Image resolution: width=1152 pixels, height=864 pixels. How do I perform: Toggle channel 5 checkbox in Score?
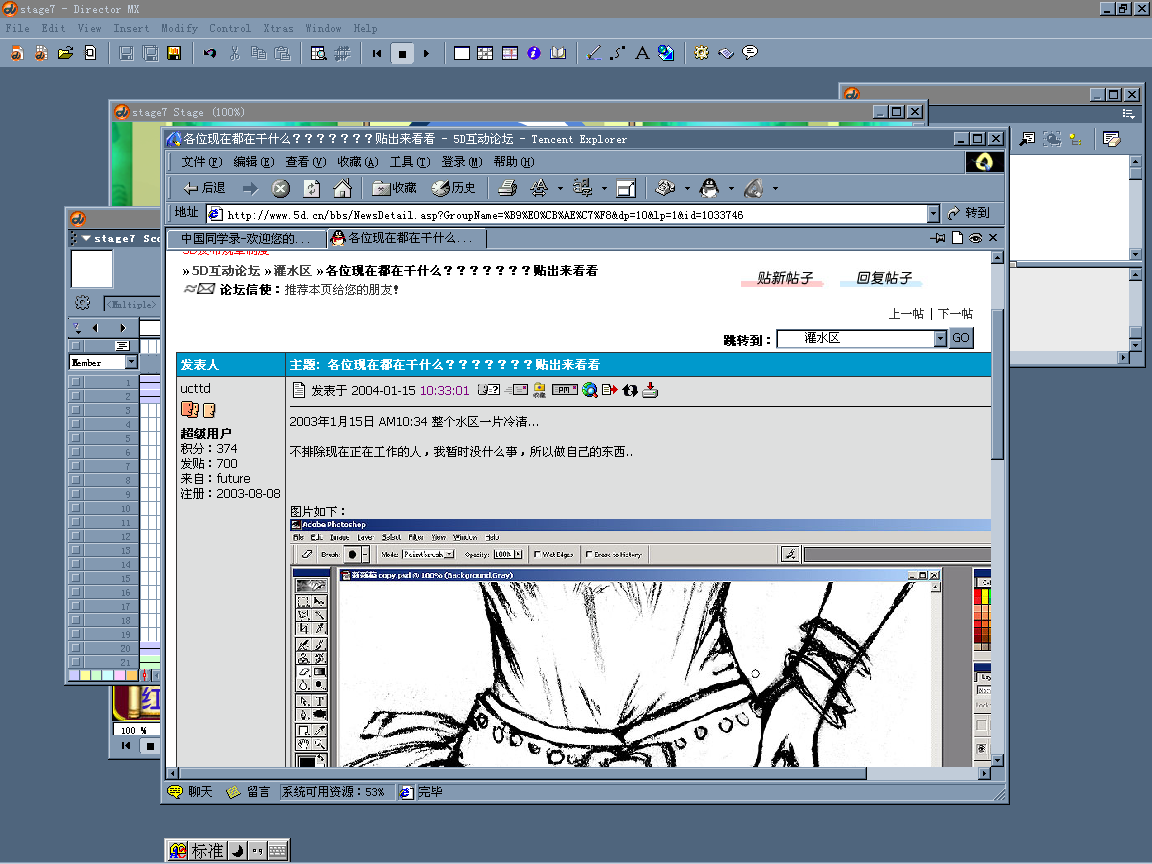point(75,438)
